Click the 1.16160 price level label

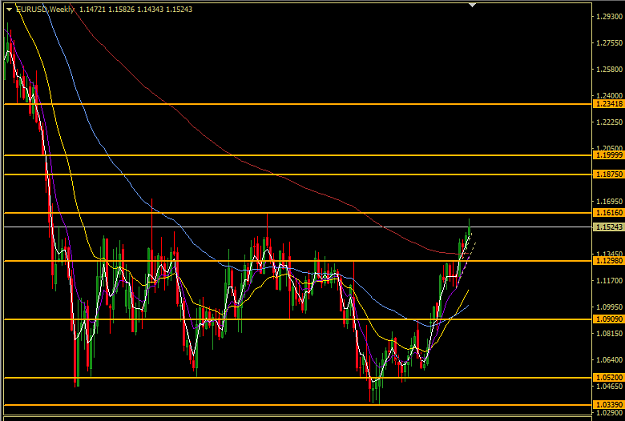[608, 213]
